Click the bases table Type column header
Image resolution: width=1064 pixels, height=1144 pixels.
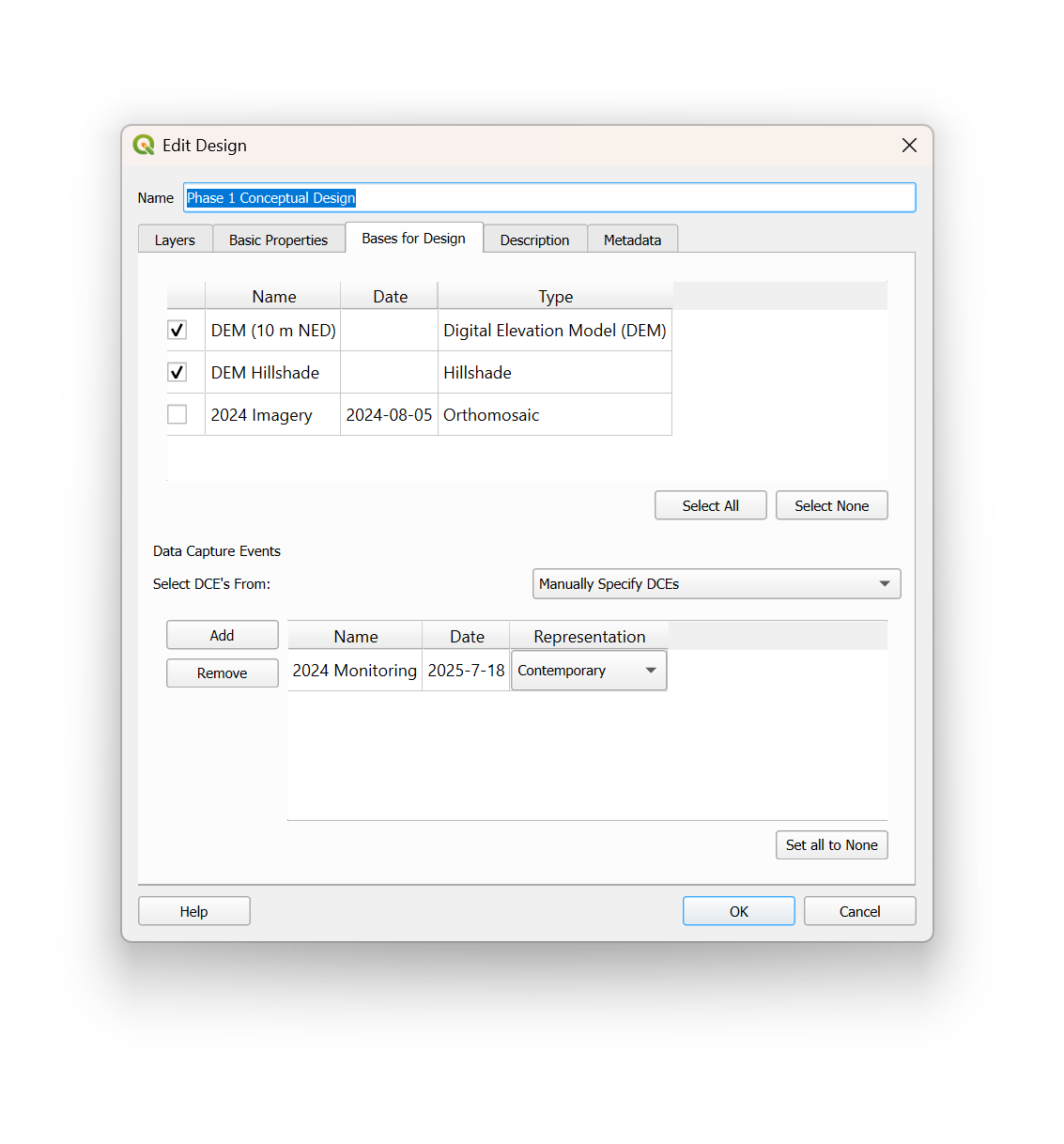pos(555,296)
